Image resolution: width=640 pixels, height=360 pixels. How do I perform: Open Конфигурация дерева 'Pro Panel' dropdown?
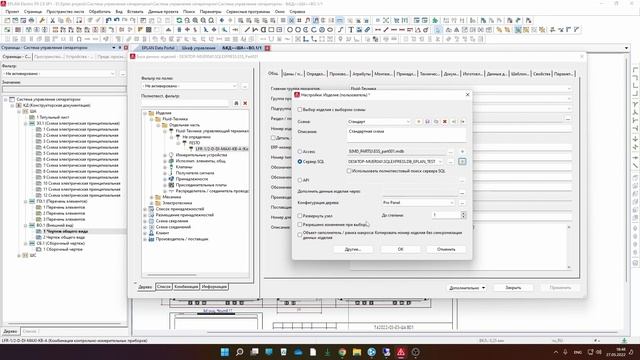coord(418,202)
